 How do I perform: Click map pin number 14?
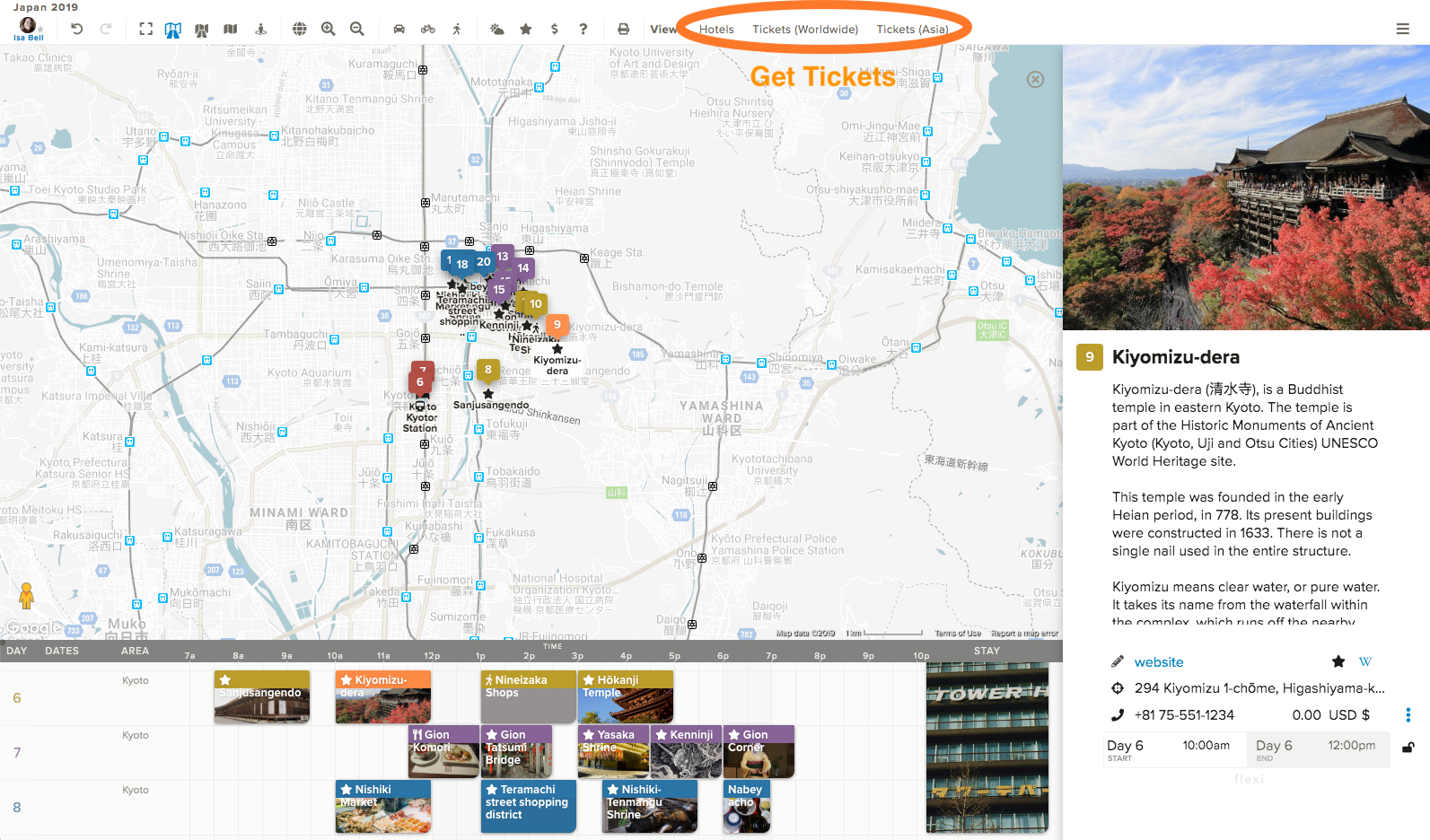(x=523, y=268)
